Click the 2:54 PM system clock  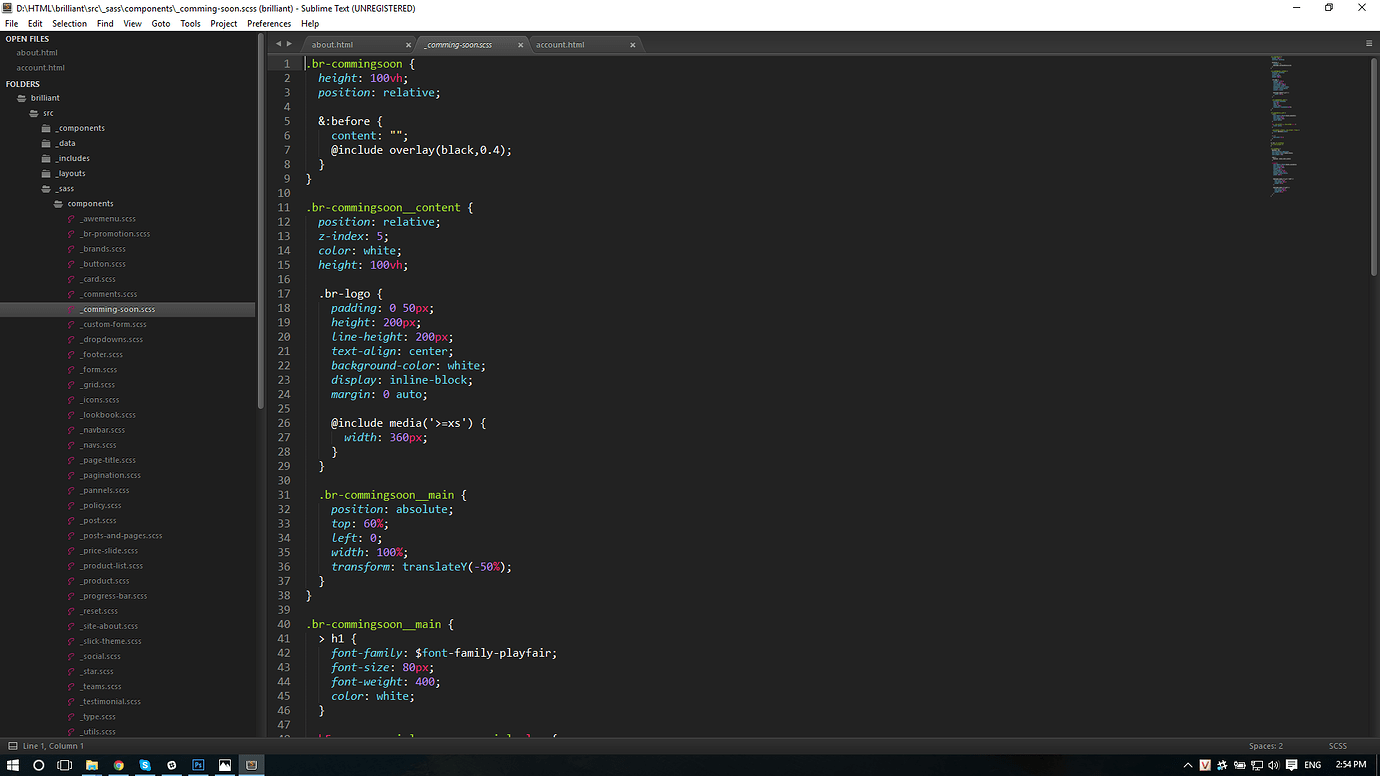pos(1350,765)
